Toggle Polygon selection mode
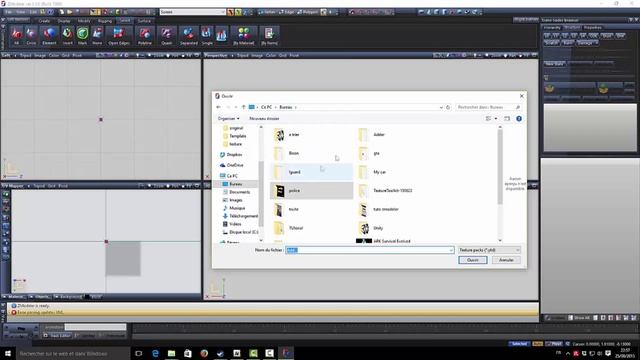Image resolution: width=640 pixels, height=360 pixels. click(307, 12)
